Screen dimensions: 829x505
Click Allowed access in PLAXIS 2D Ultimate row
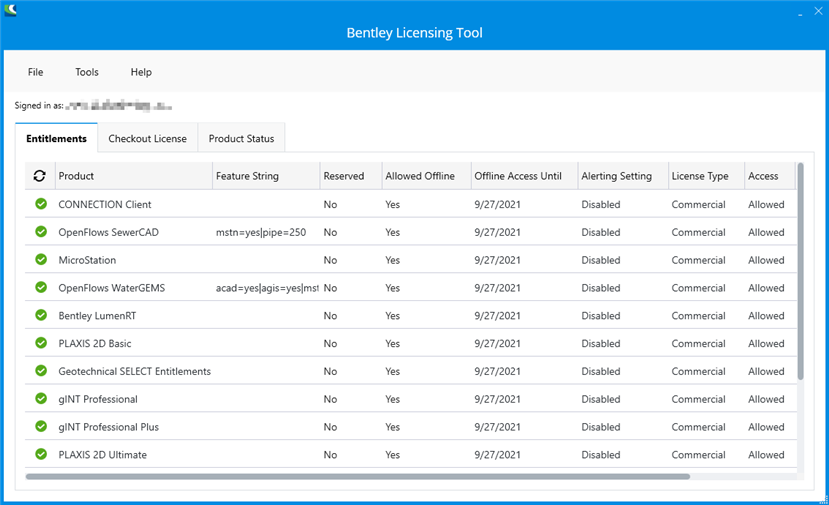pyautogui.click(x=766, y=455)
